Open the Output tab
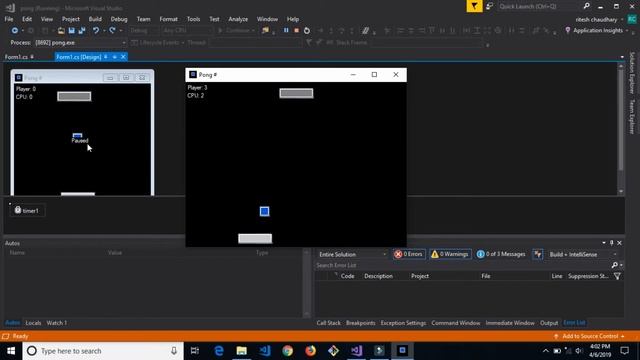 549,323
